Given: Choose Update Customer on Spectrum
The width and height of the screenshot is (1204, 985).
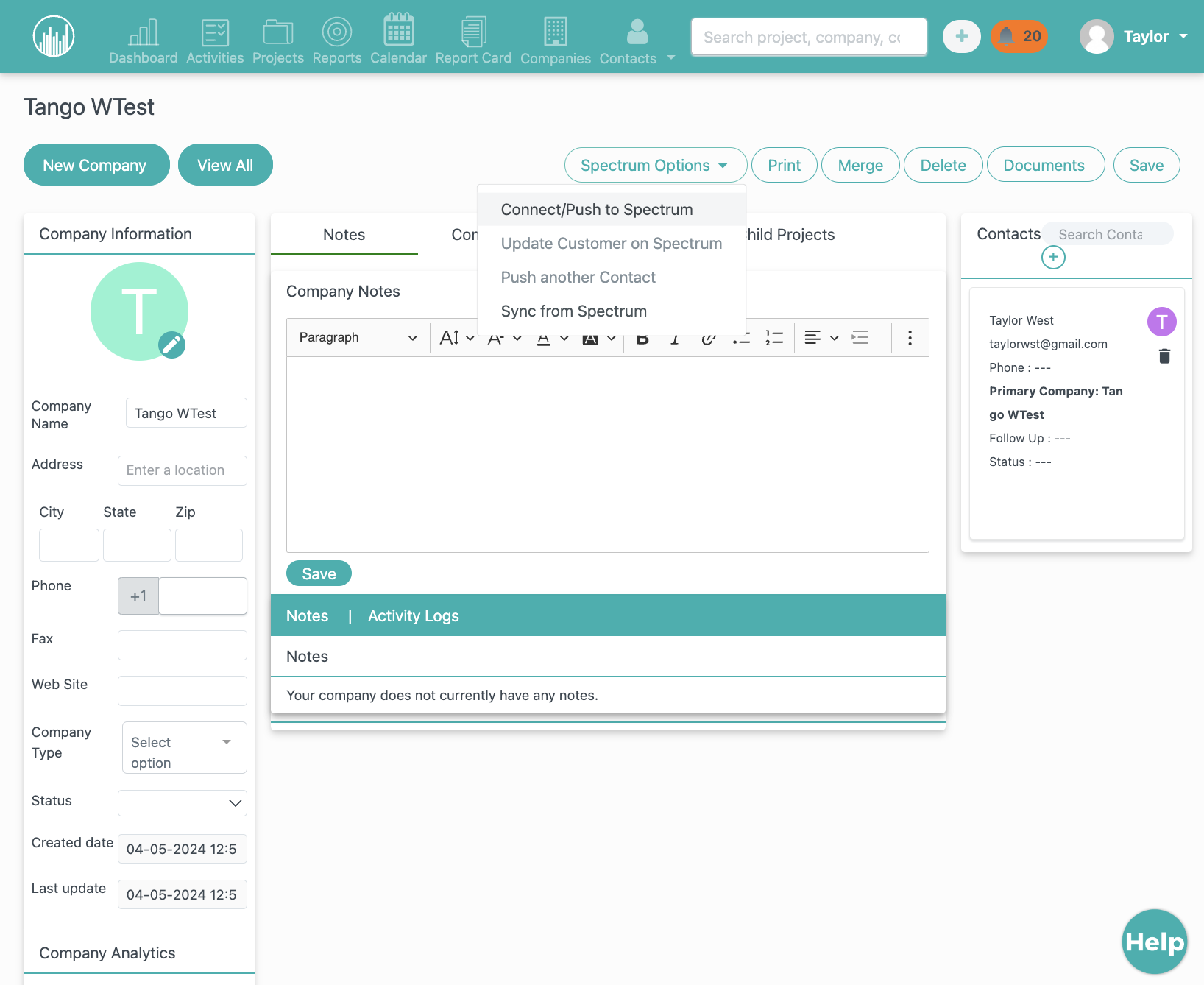Looking at the screenshot, I should (612, 244).
